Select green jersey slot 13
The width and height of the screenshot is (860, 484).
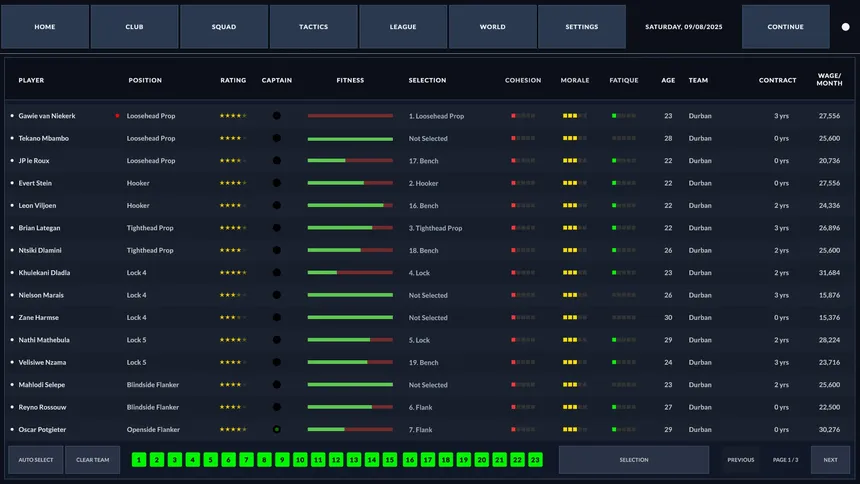pyautogui.click(x=354, y=460)
